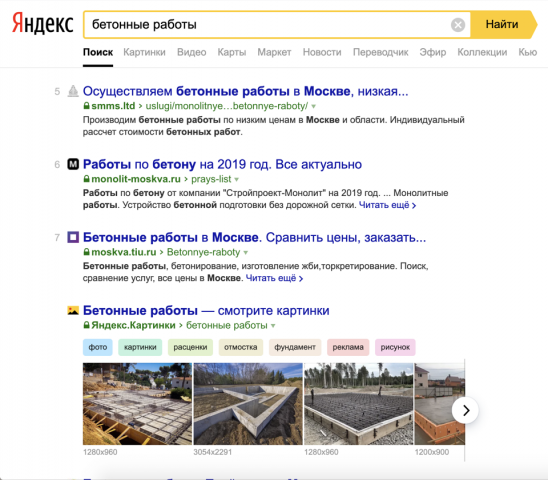
Task: Clear the search query with X icon
Action: (x=458, y=25)
